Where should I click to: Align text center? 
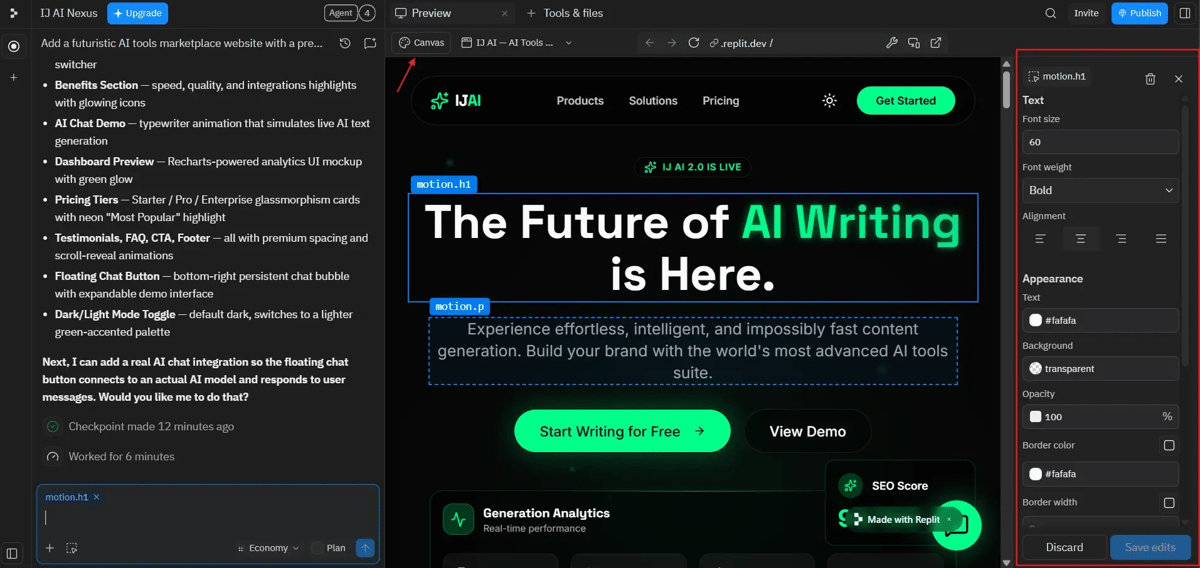pos(1081,239)
